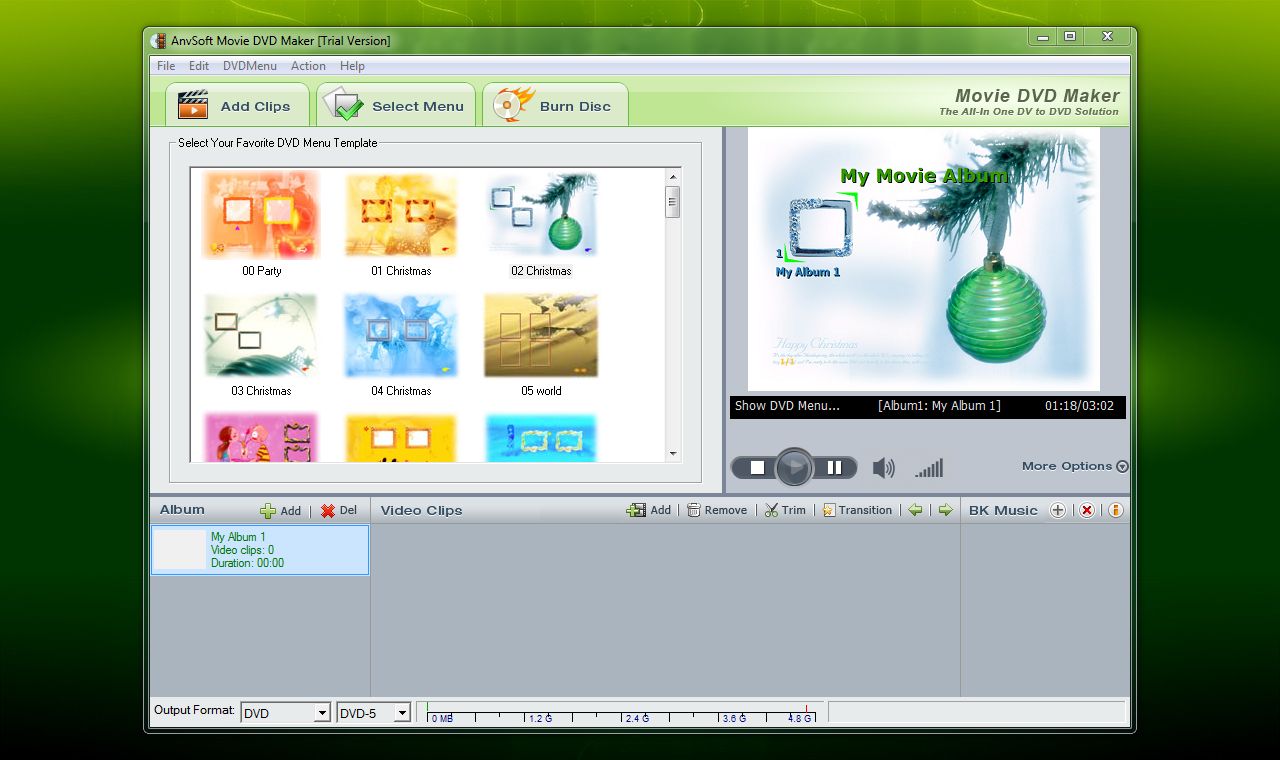Move clip left with green arrow
Viewport: 1280px width, 760px height.
915,510
